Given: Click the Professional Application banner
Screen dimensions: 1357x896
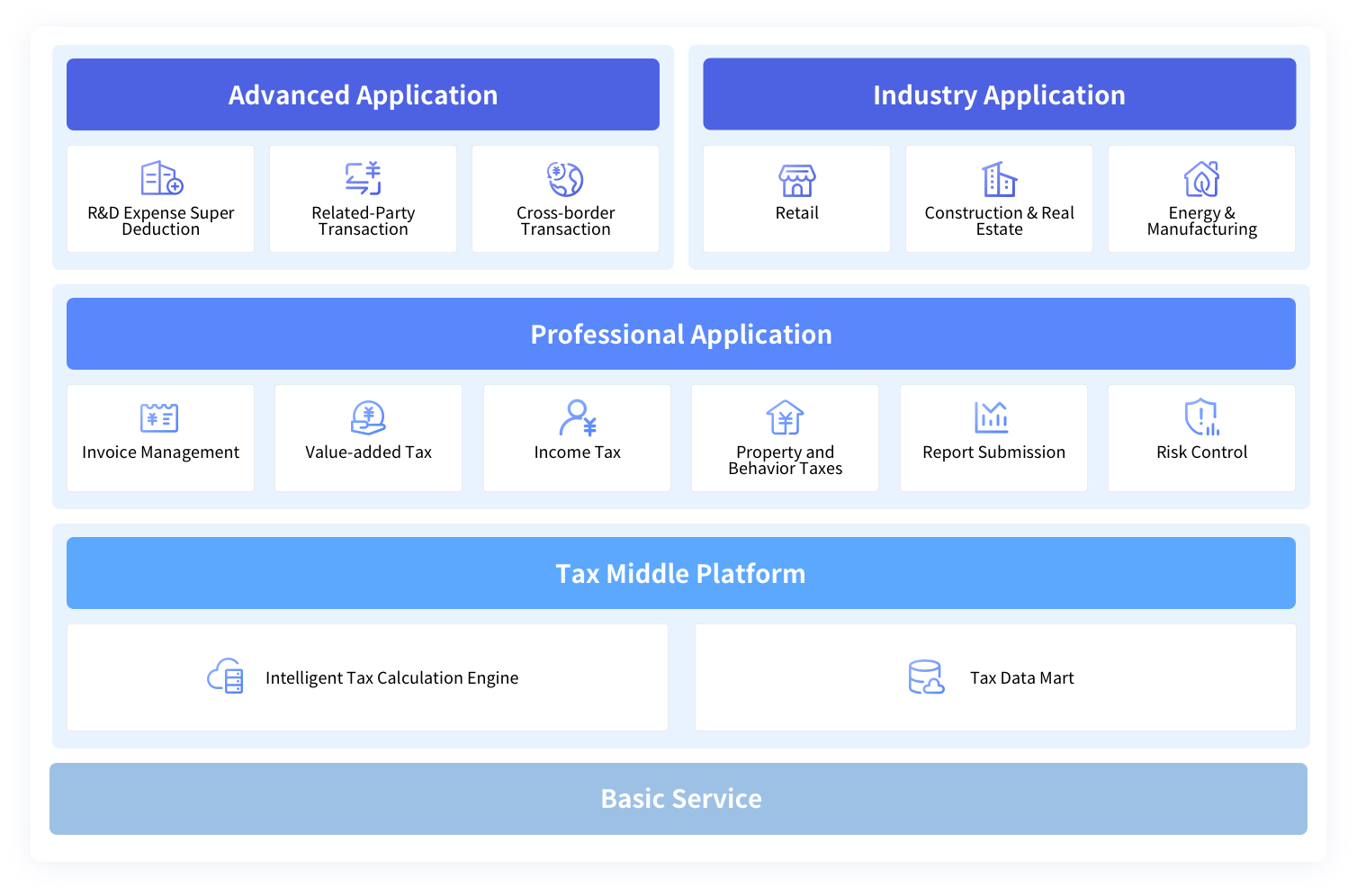Looking at the screenshot, I should point(680,334).
